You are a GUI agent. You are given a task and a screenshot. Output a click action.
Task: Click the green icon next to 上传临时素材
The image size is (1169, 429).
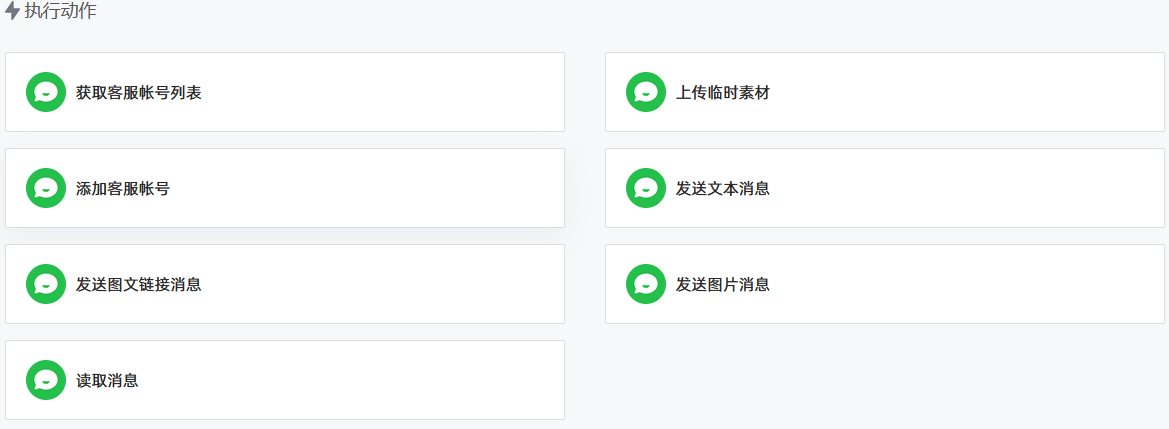(x=646, y=92)
